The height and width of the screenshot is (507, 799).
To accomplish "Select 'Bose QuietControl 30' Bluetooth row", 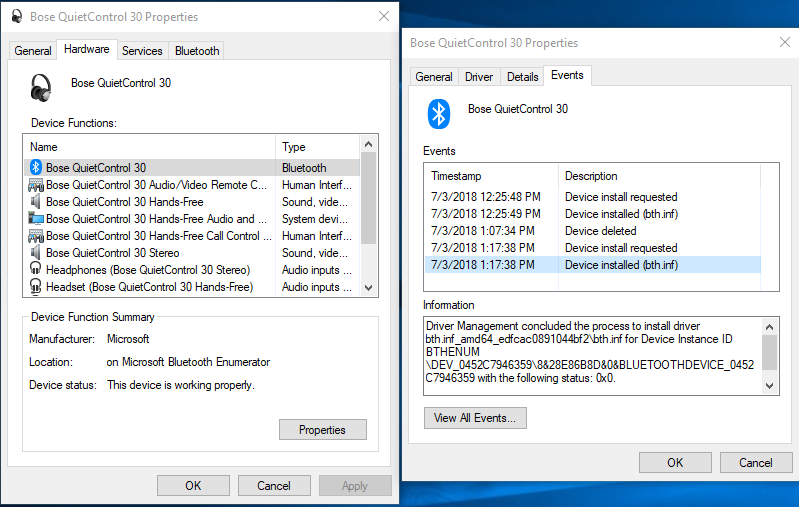I will click(192, 168).
